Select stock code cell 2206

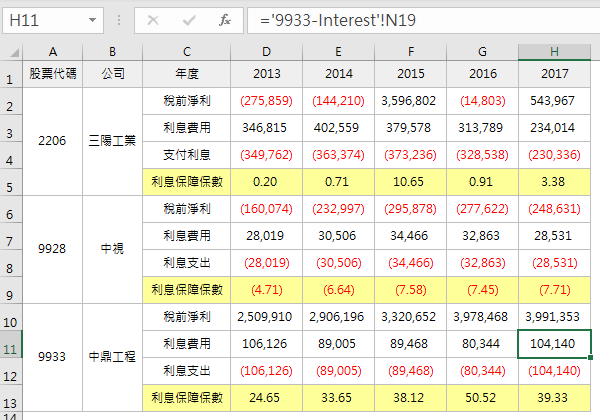click(53, 141)
